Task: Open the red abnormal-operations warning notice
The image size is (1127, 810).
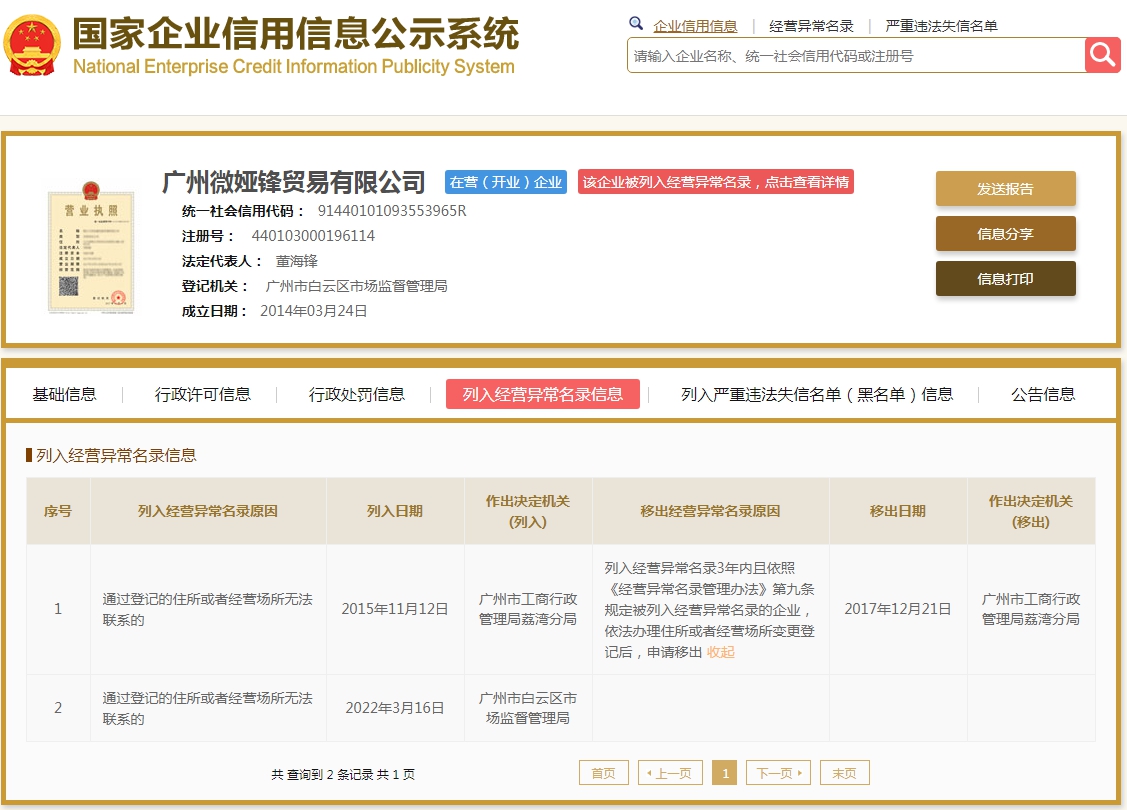Action: [716, 182]
